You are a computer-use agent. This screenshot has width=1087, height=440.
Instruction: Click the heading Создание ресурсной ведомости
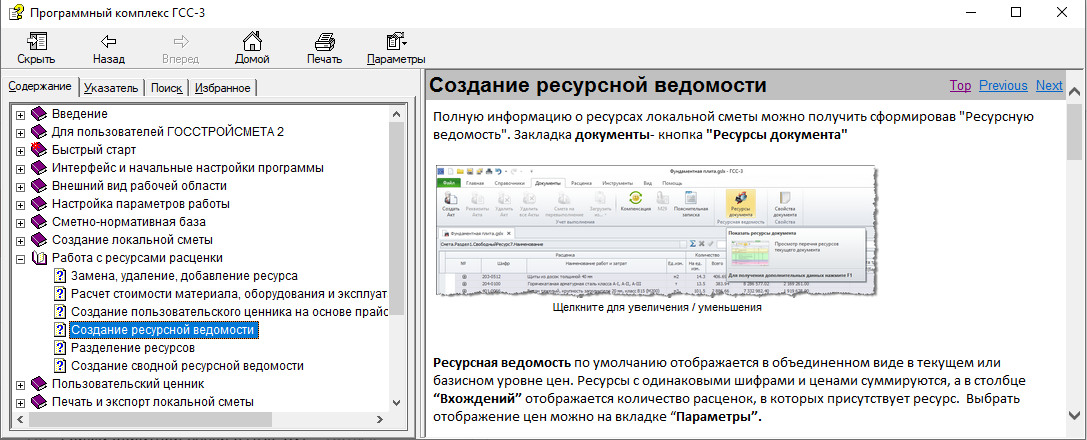(x=598, y=86)
